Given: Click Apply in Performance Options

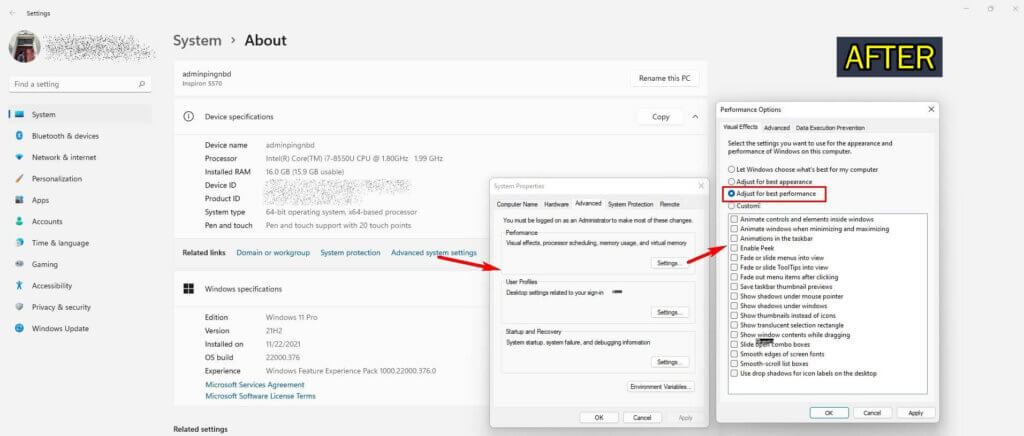Looking at the screenshot, I should pyautogui.click(x=916, y=413).
